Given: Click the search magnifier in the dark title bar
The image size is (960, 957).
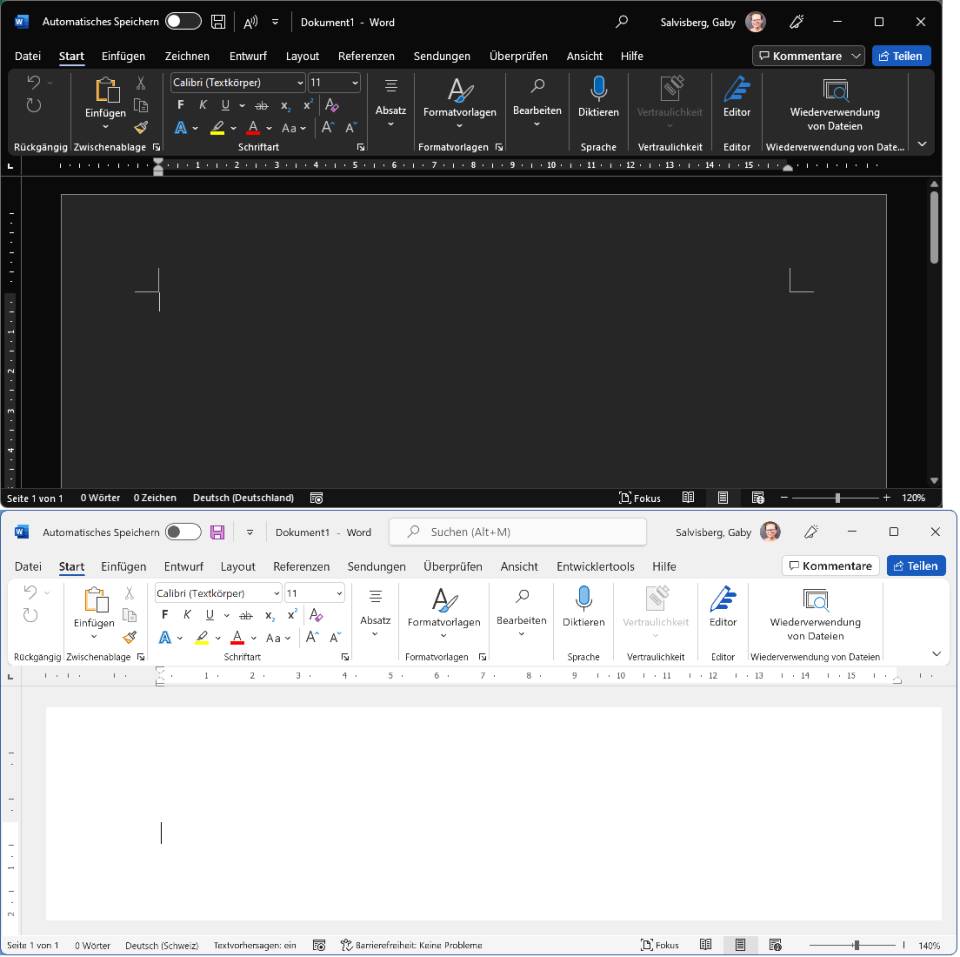Looking at the screenshot, I should [622, 22].
